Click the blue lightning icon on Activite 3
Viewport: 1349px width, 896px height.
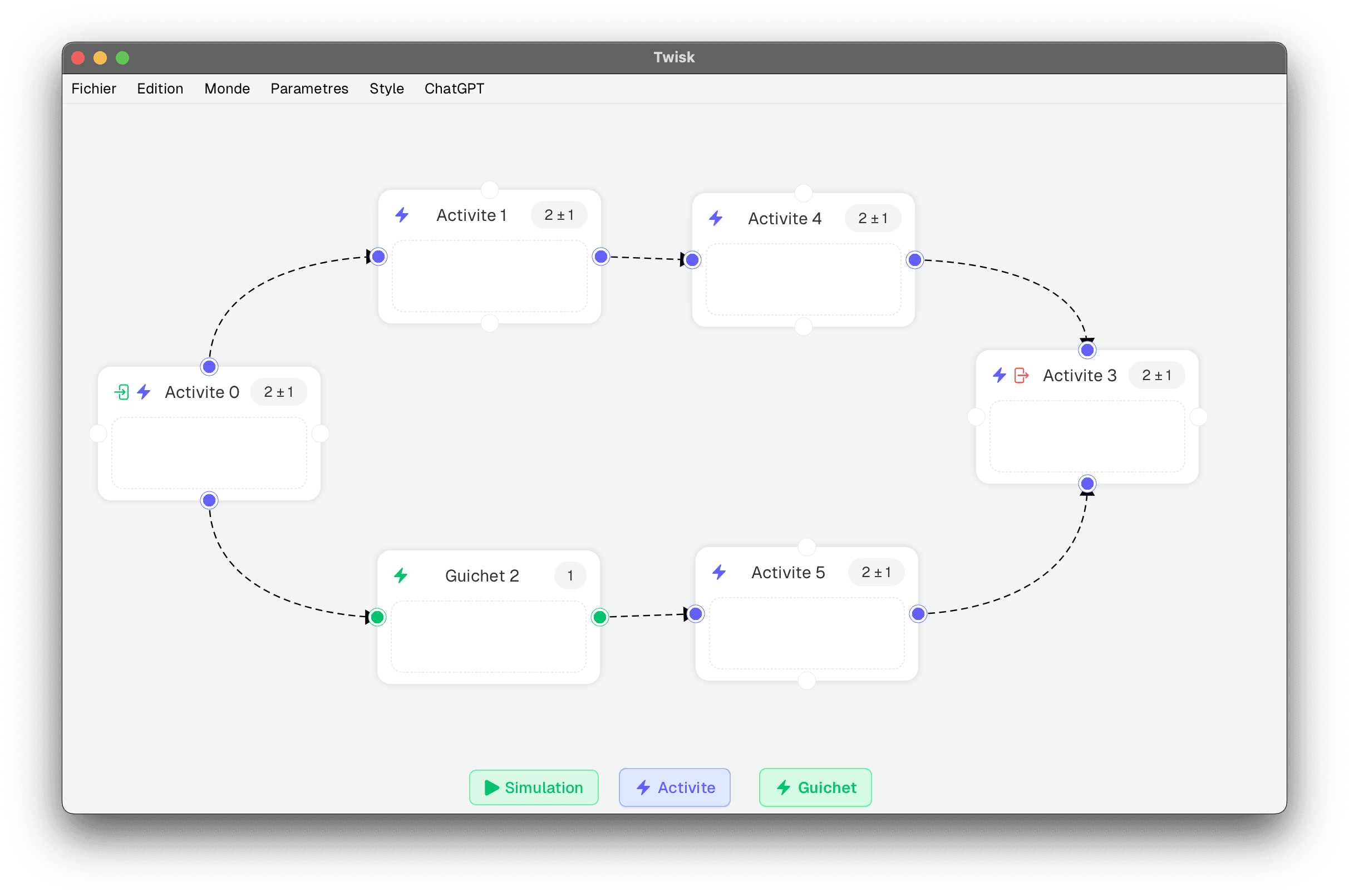[1000, 376]
